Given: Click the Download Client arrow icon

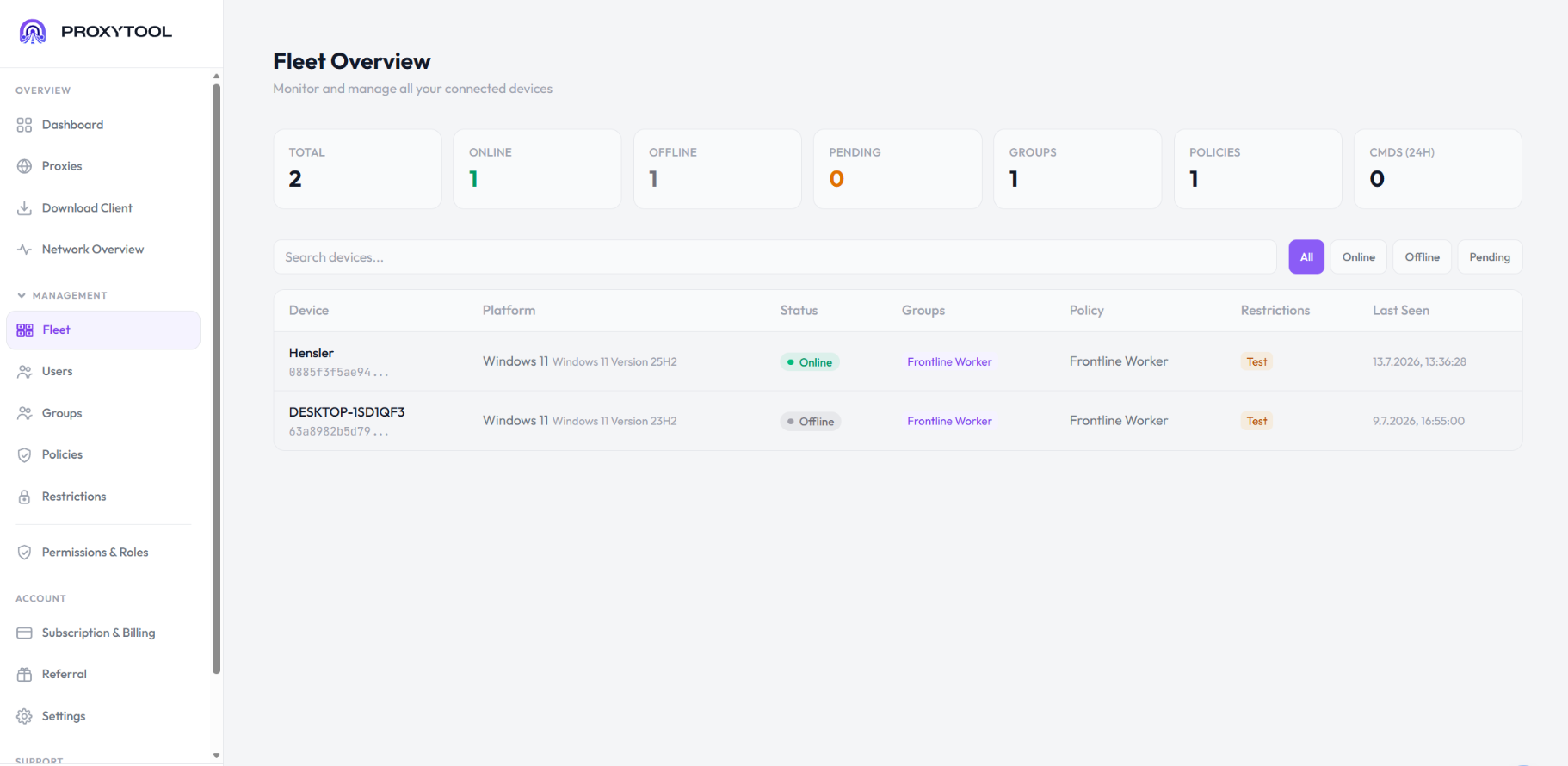Looking at the screenshot, I should (x=24, y=208).
